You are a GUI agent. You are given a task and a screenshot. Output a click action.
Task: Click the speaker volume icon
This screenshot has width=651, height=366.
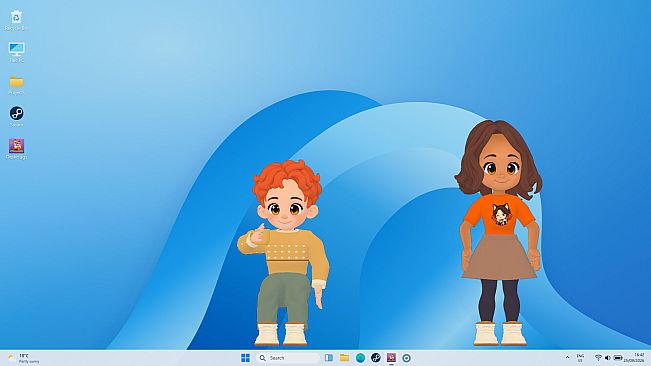(608, 358)
